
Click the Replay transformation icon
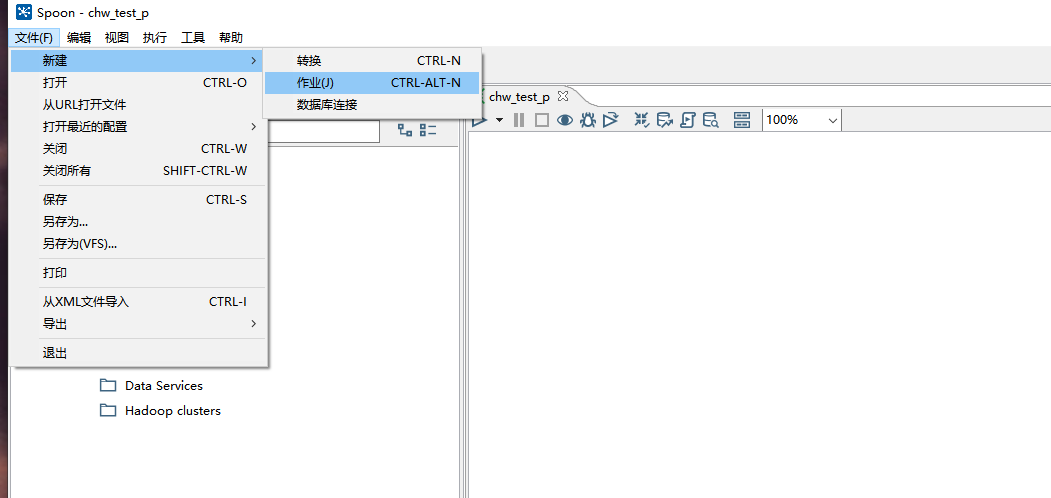click(610, 120)
